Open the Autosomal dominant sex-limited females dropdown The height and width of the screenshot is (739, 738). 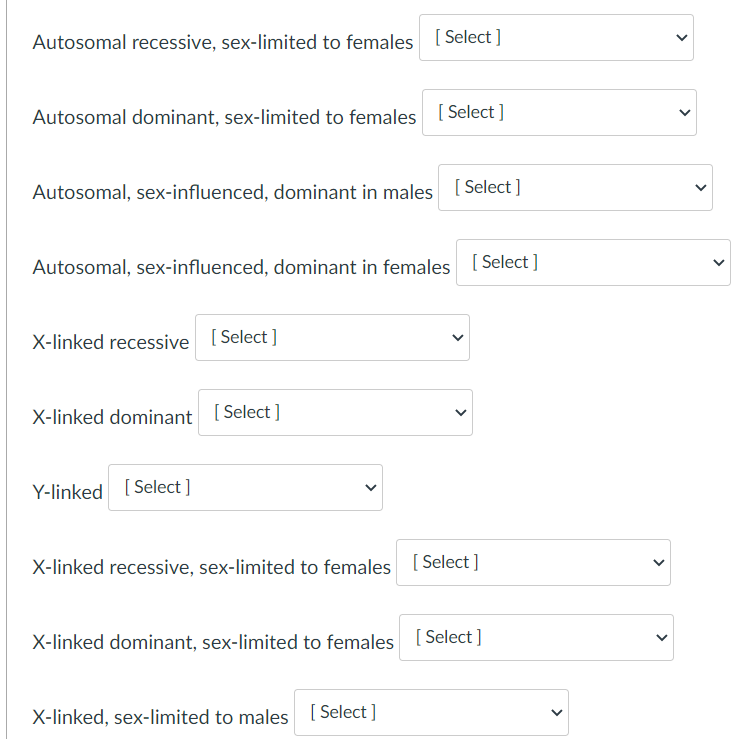point(559,112)
